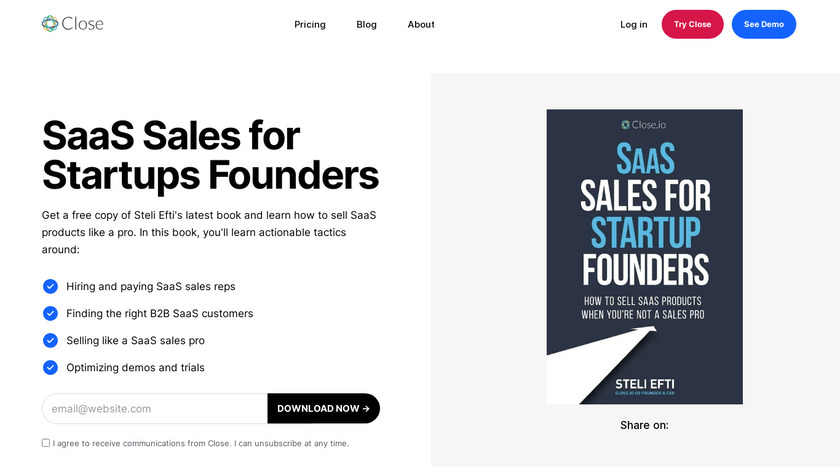Click checkmark icon beside Selling like a pro
The height and width of the screenshot is (472, 840).
pyautogui.click(x=50, y=340)
